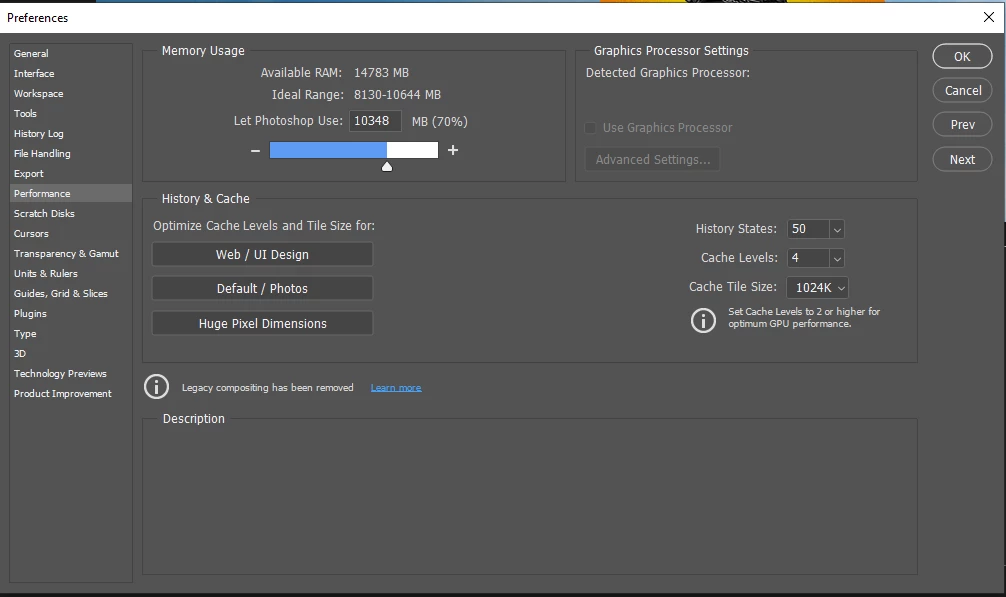Click the disabled Advanced Settings button
The image size is (1006, 597).
click(652, 159)
